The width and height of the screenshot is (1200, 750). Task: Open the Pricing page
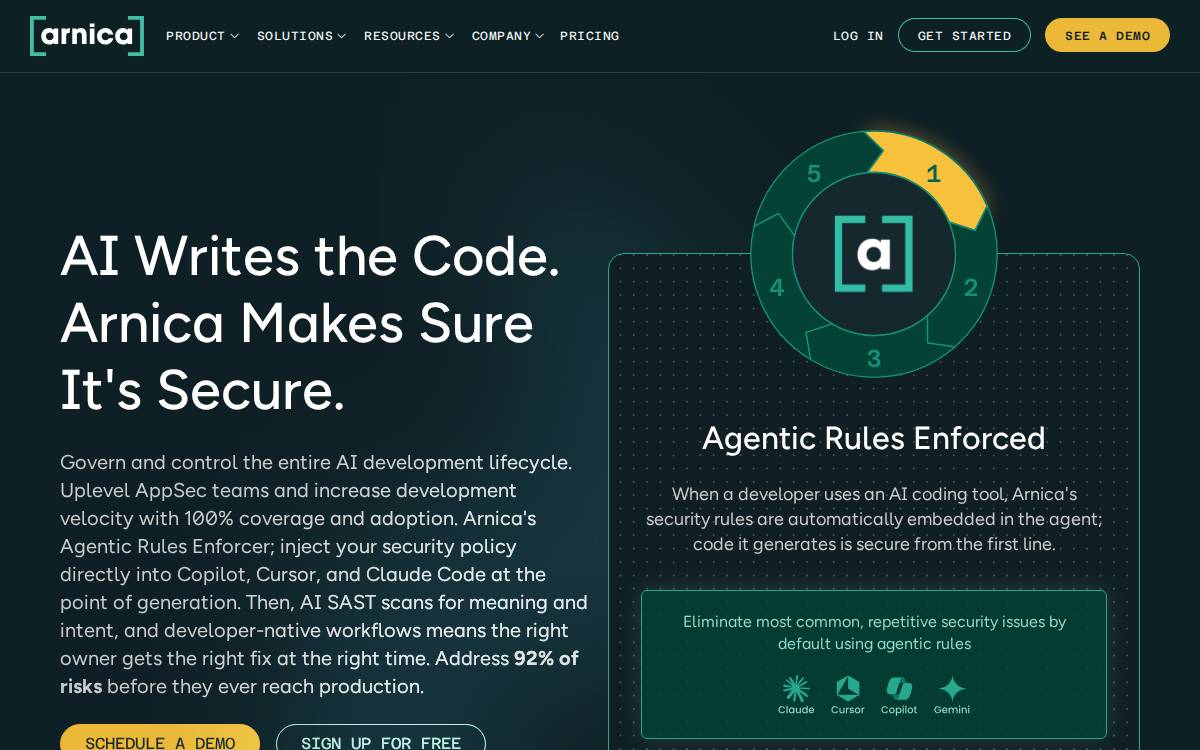(589, 36)
